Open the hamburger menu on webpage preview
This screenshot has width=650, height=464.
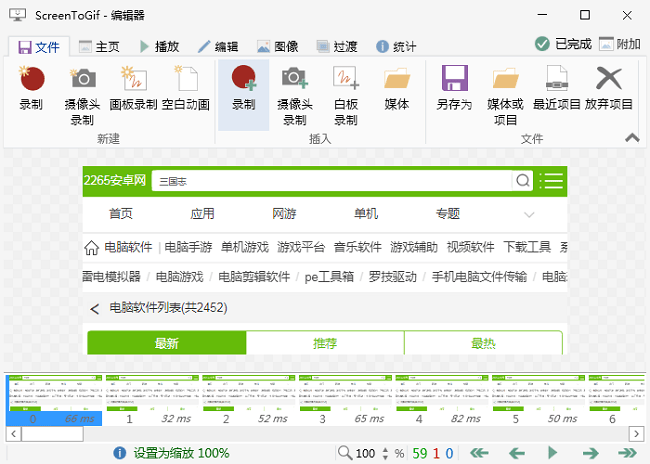(x=551, y=181)
